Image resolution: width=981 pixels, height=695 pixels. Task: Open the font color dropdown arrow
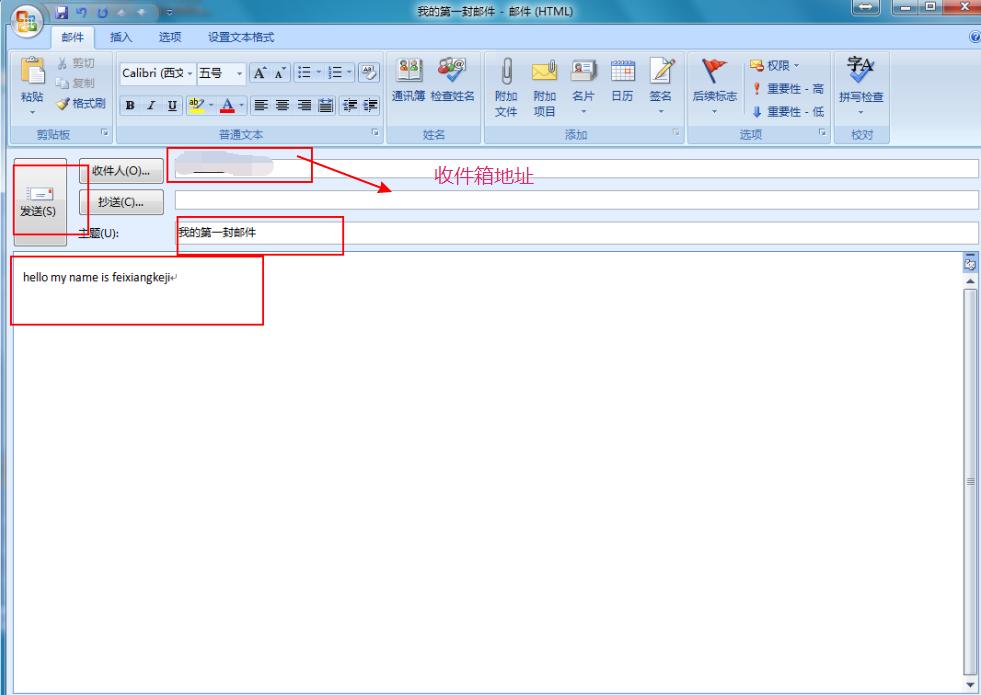click(241, 105)
